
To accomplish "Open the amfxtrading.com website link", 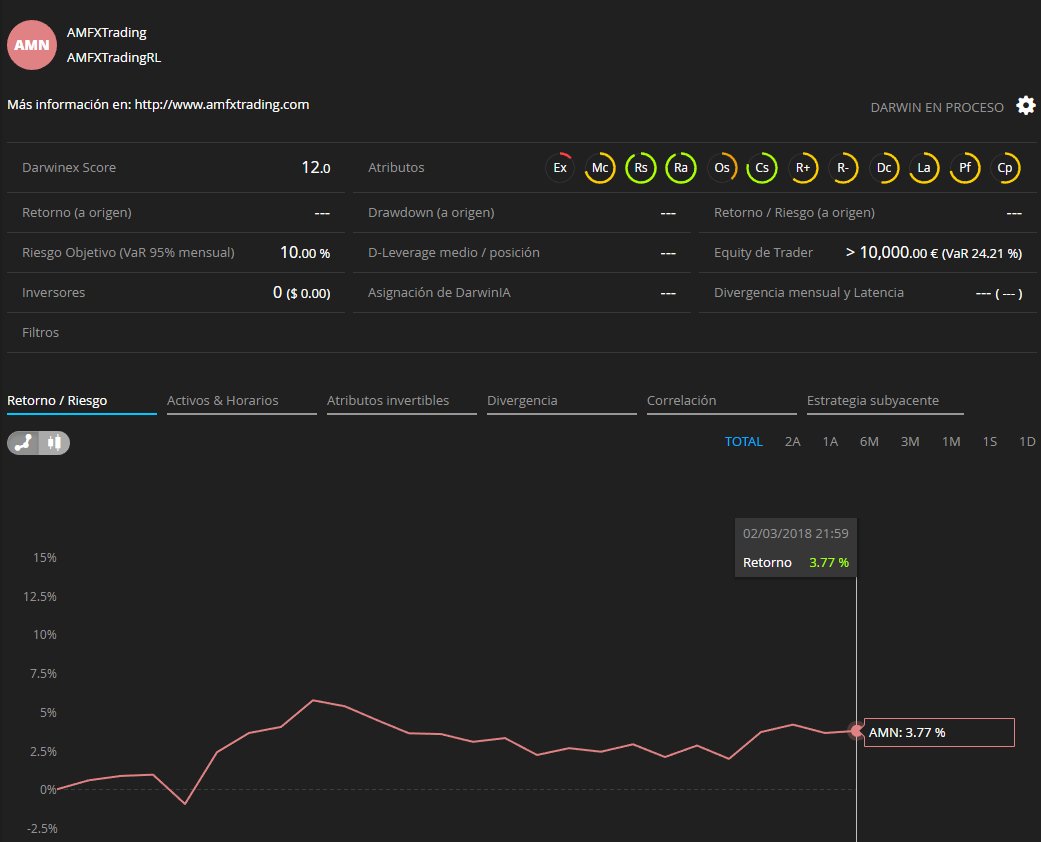I will click(222, 104).
